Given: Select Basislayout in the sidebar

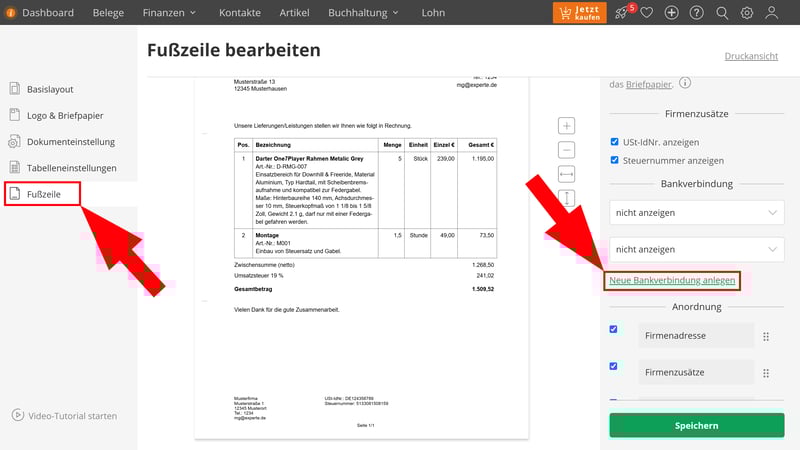Looking at the screenshot, I should tap(50, 89).
